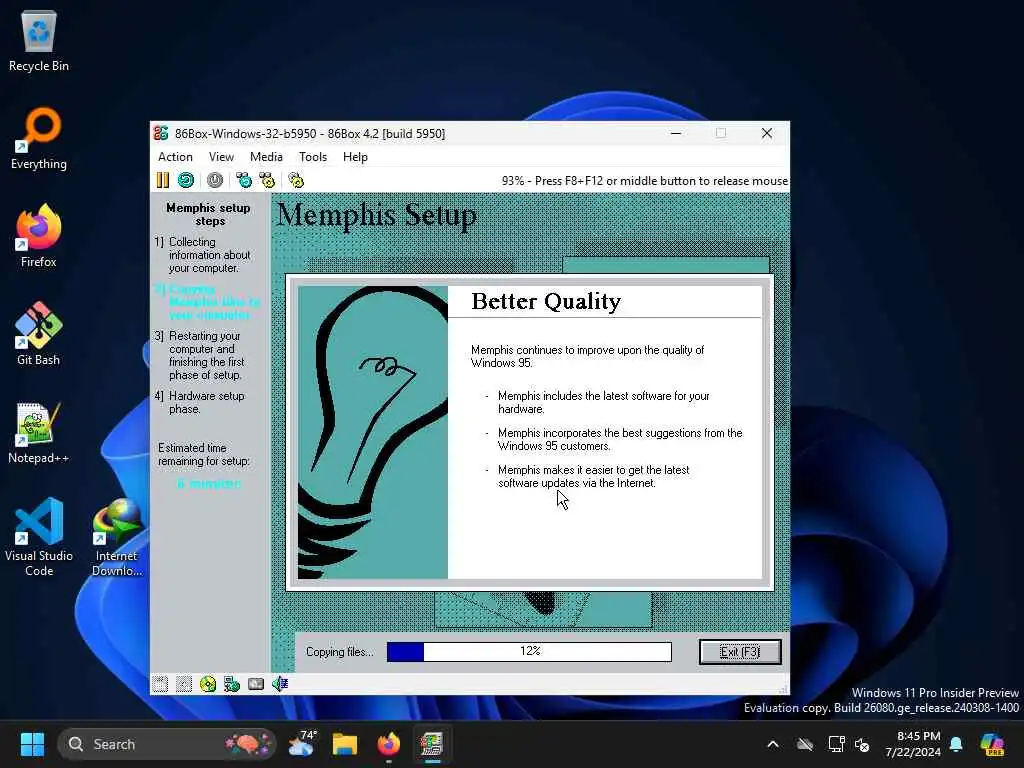Pause emulation with the yellow pause button
This screenshot has width=1024, height=768.
click(x=163, y=180)
